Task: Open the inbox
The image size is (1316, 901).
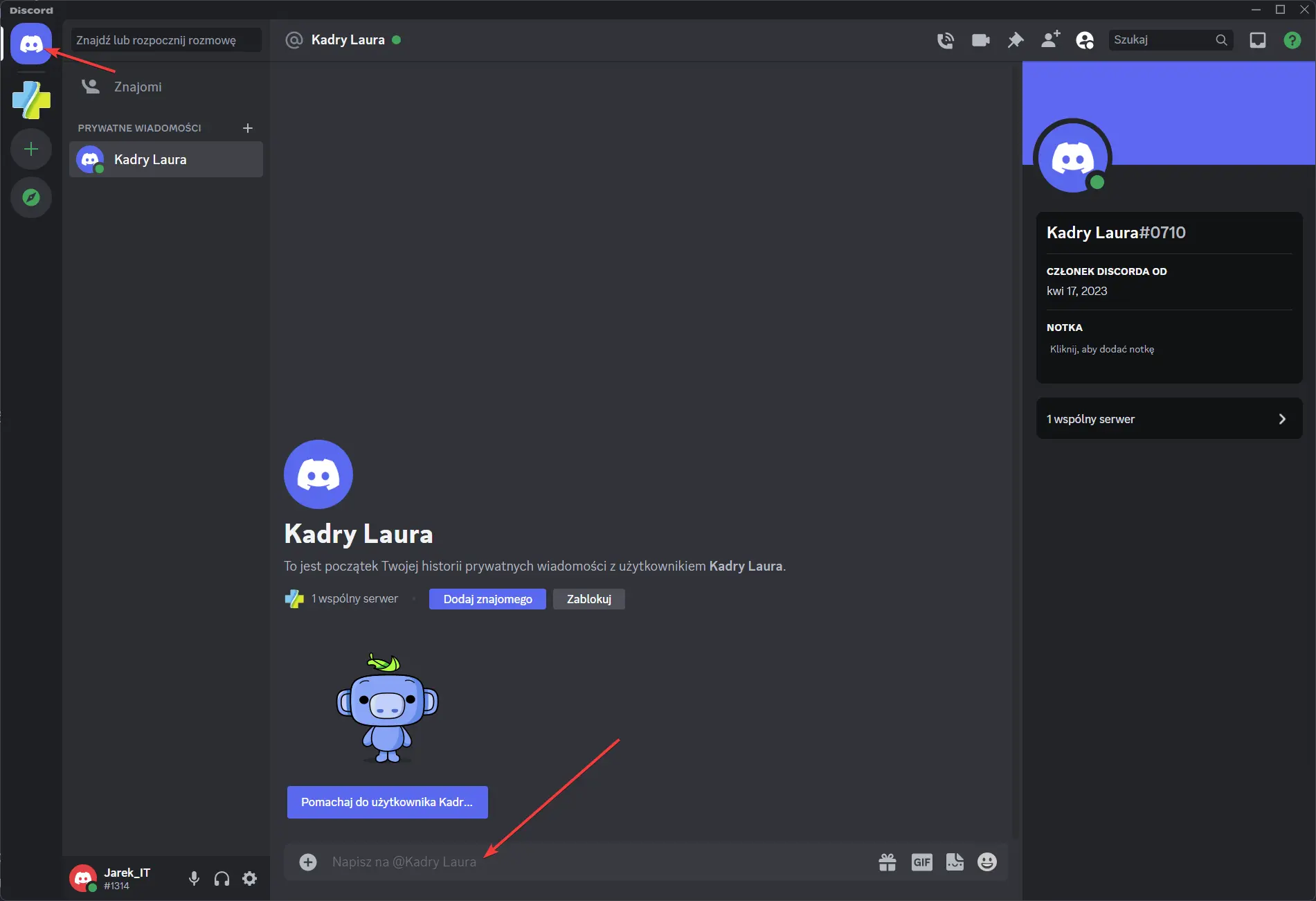Action: 1258,40
